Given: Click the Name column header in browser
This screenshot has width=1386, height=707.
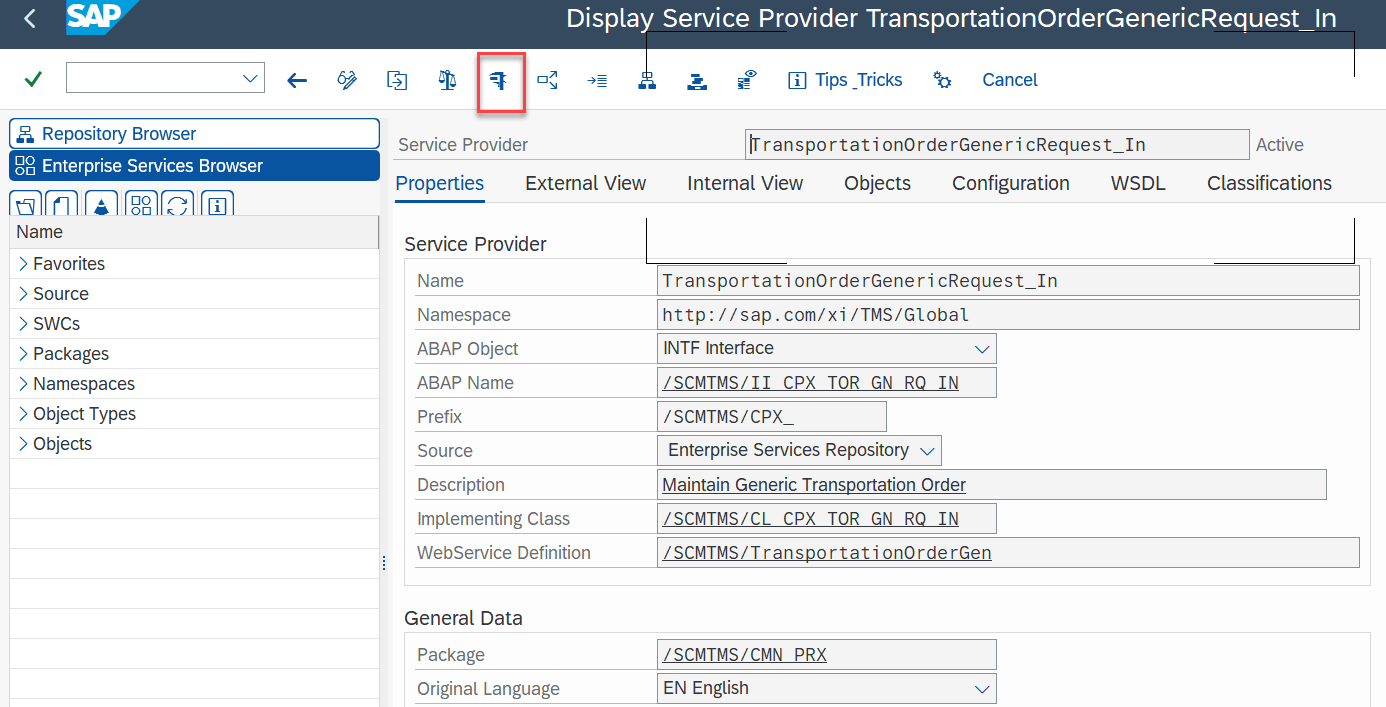Looking at the screenshot, I should click(x=194, y=232).
